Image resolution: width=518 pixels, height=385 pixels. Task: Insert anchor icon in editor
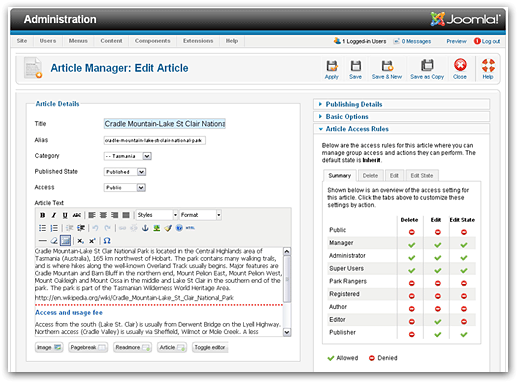point(145,228)
